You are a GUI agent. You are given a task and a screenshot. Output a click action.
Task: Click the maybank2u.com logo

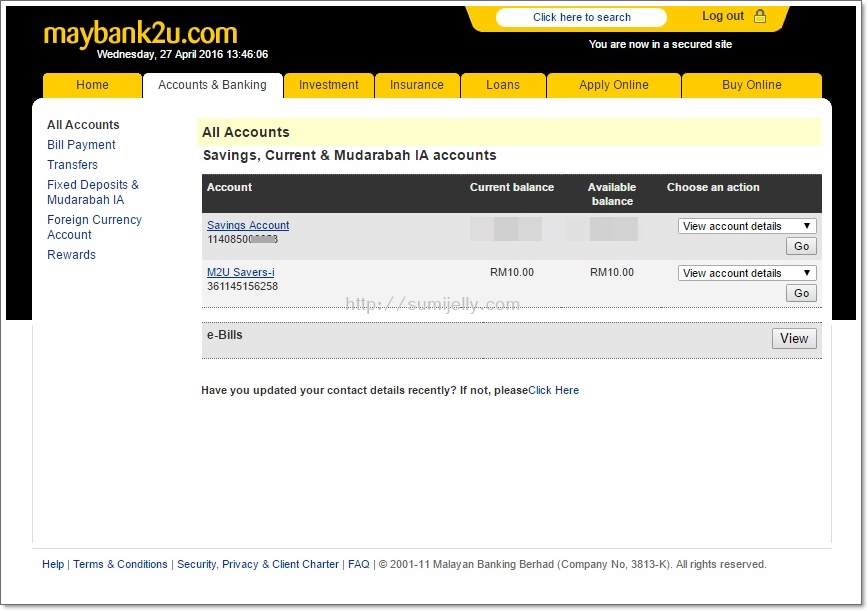tap(141, 33)
